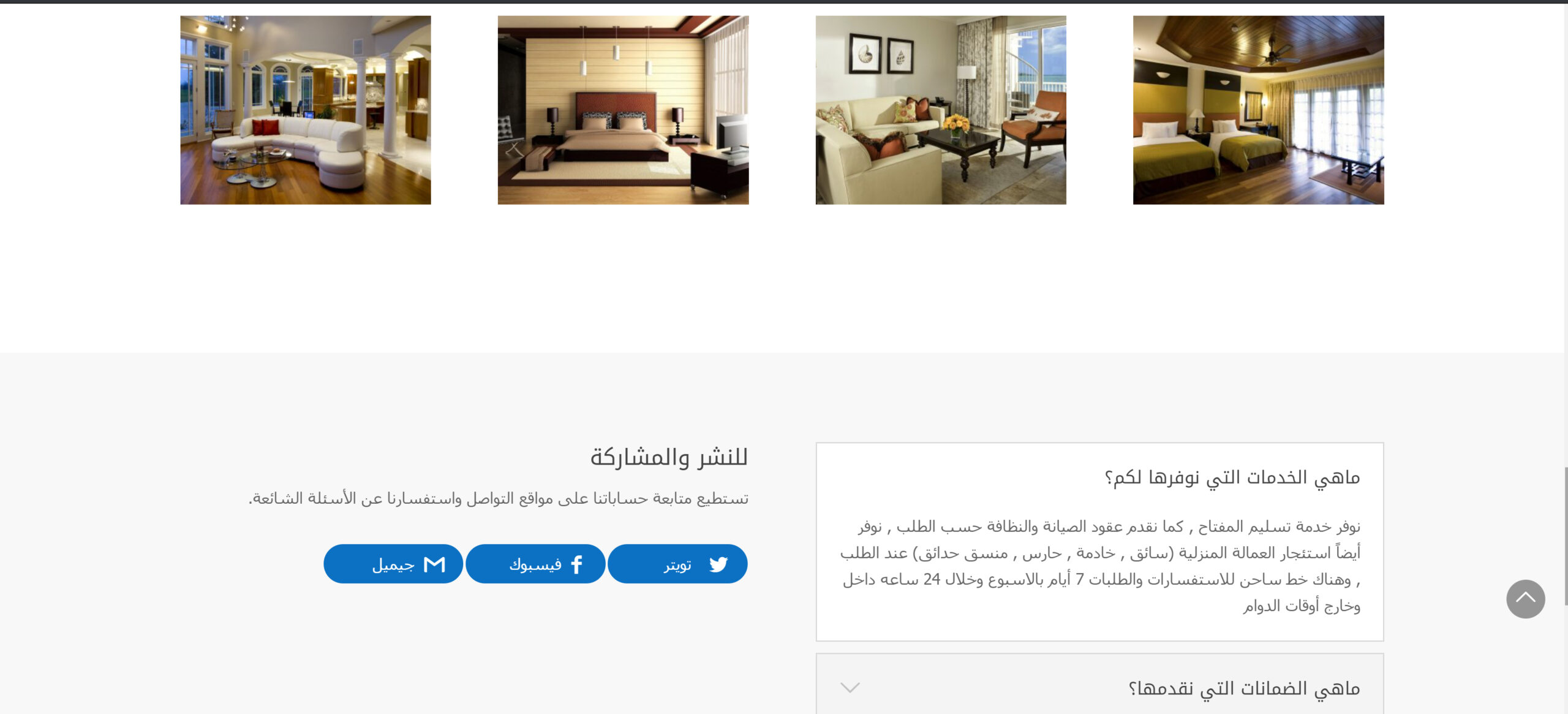
Task: Click the scroll-to-top arrow circle
Action: click(1525, 599)
